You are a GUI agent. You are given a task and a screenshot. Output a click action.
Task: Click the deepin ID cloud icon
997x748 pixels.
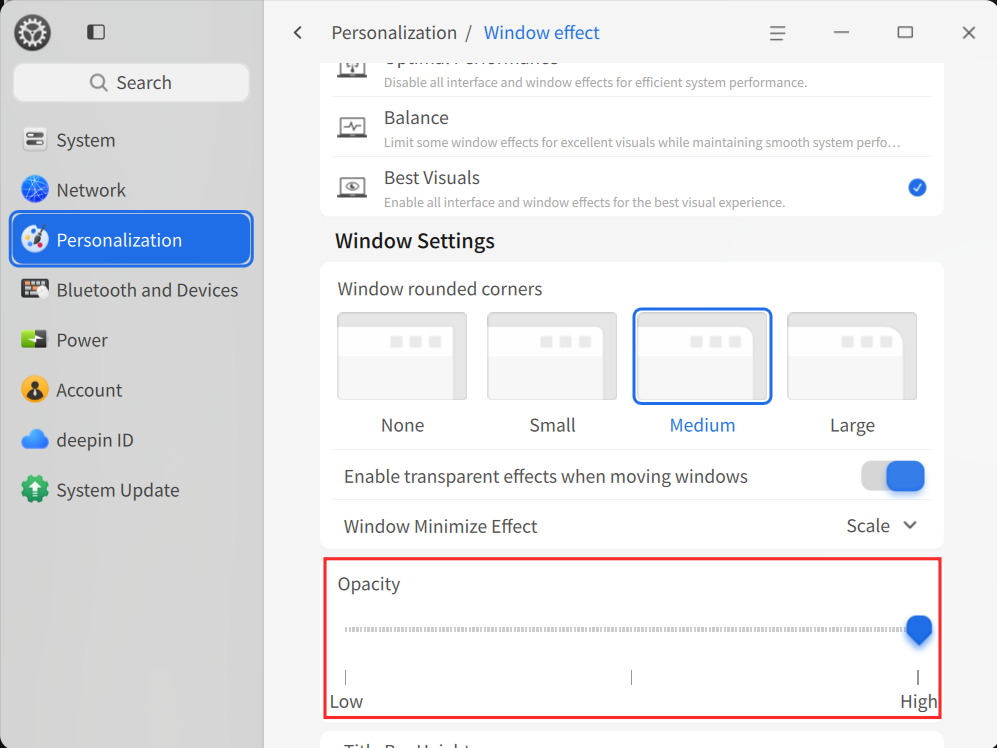point(34,440)
